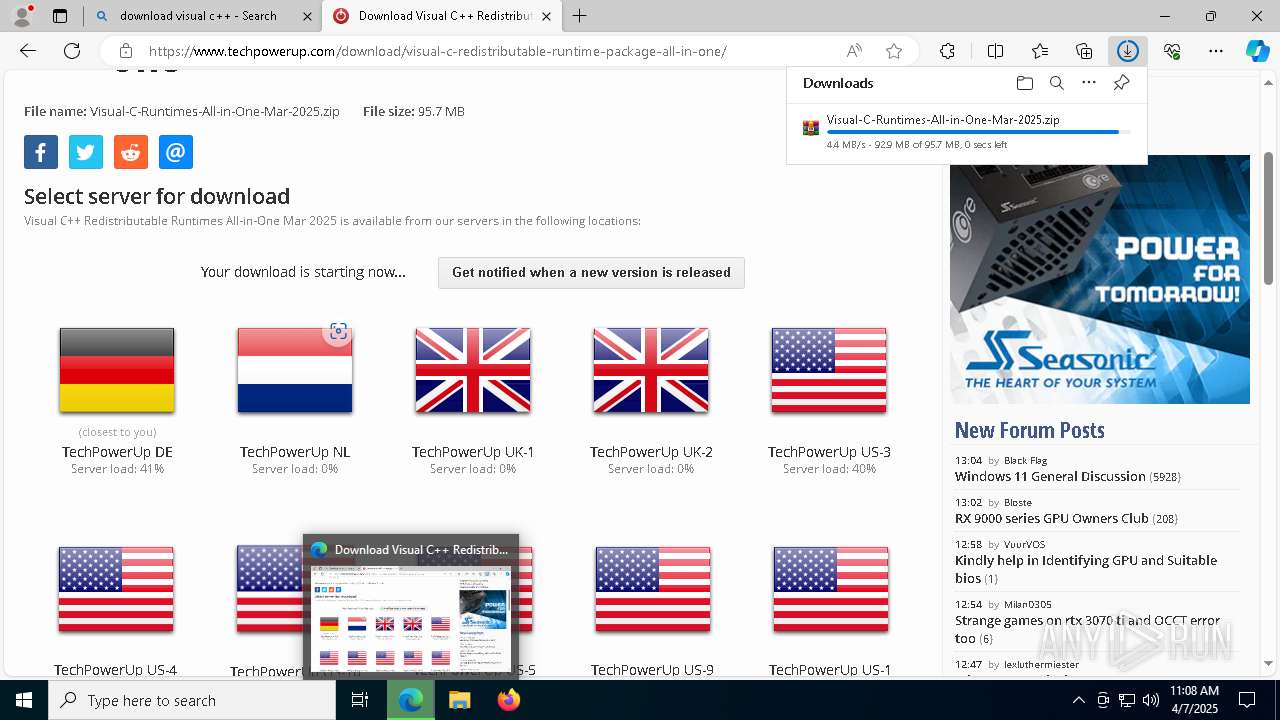Open the notification center icon
This screenshot has width=1280, height=720.
(x=1247, y=700)
